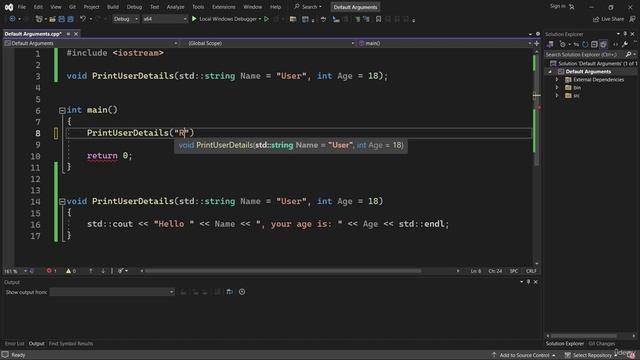
Task: Open x64 platform dropdown
Action: [164, 19]
